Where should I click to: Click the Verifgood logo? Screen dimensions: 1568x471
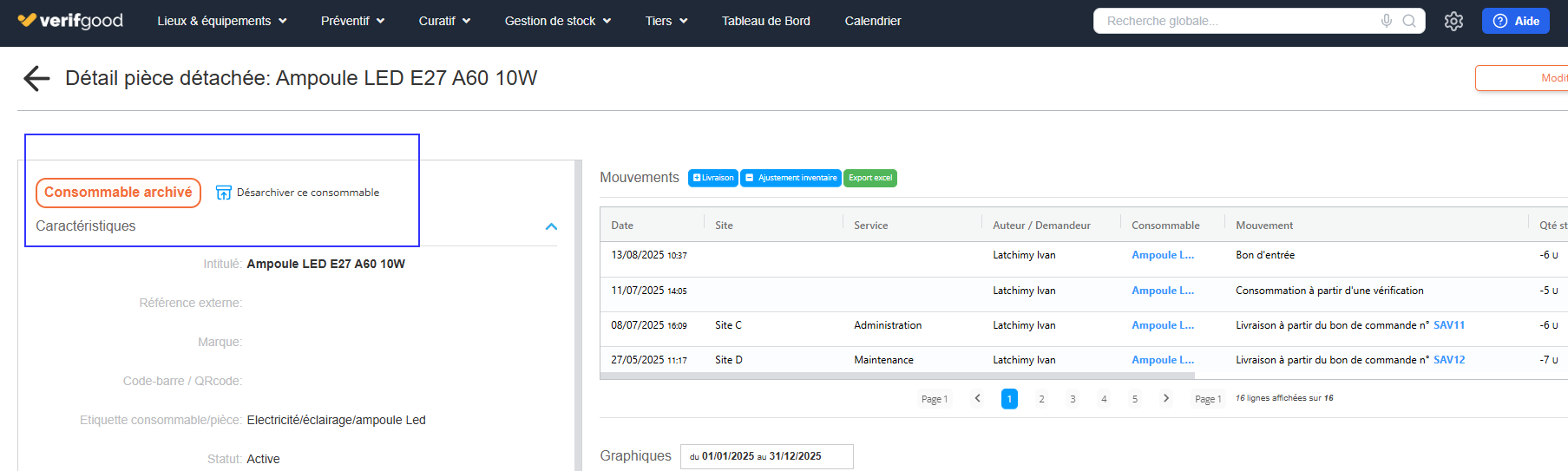point(70,21)
